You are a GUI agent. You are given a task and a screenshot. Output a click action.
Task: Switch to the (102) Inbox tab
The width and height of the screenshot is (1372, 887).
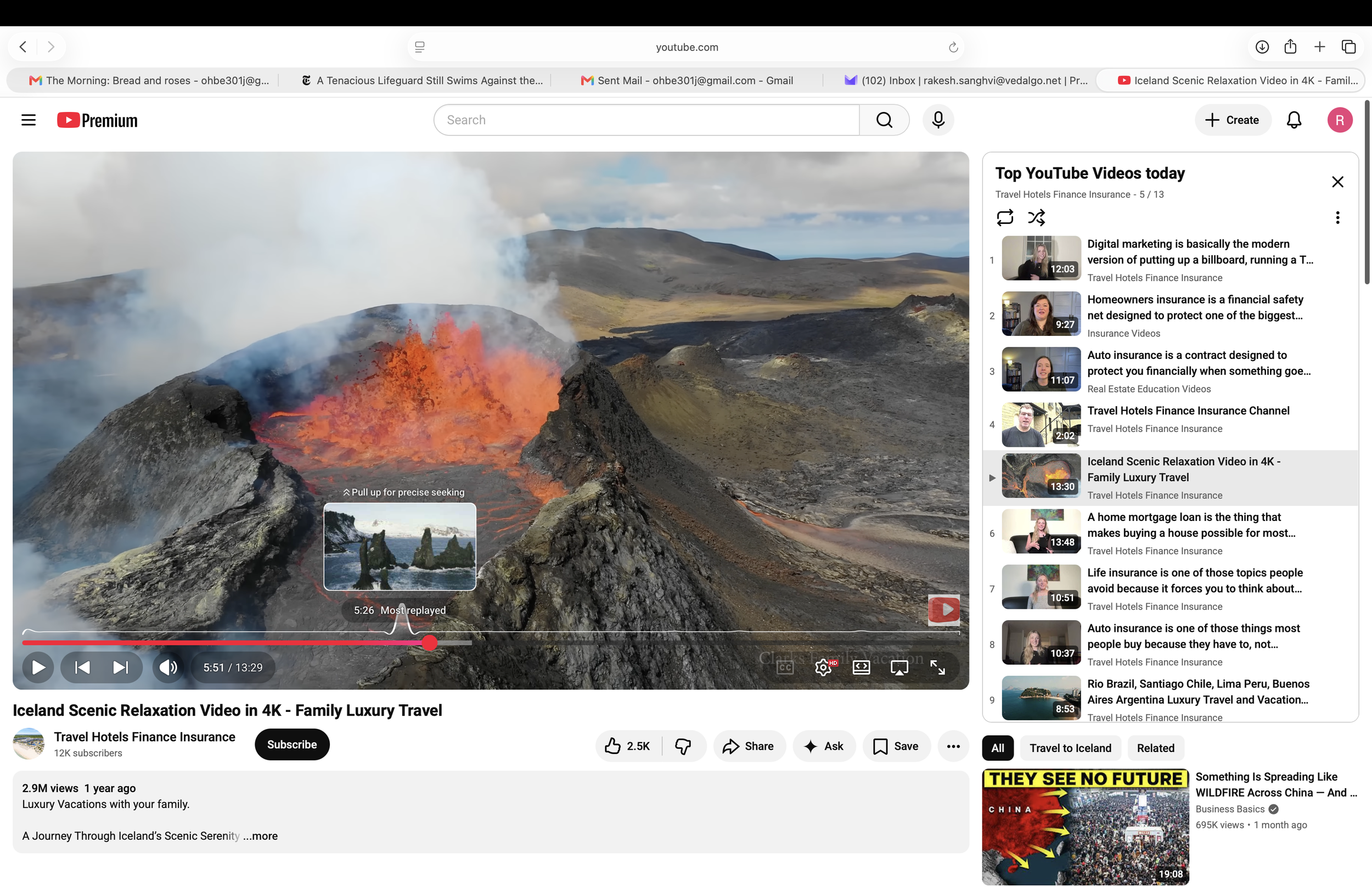(965, 81)
